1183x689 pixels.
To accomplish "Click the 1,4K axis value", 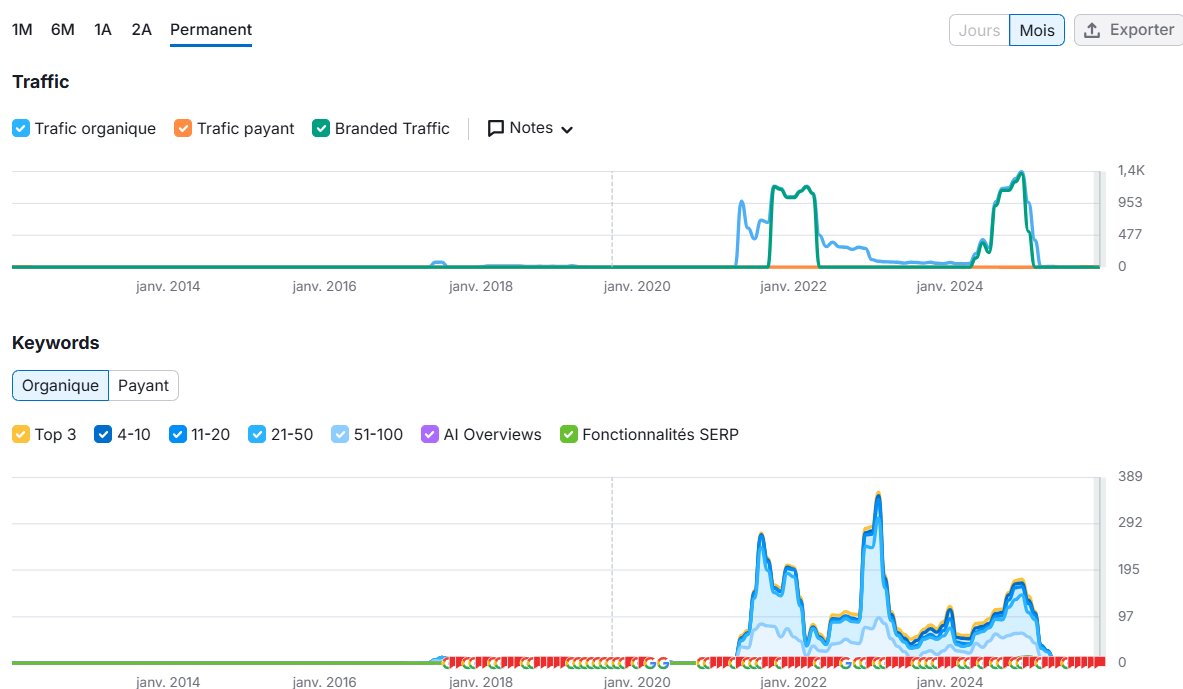I will coord(1131,171).
